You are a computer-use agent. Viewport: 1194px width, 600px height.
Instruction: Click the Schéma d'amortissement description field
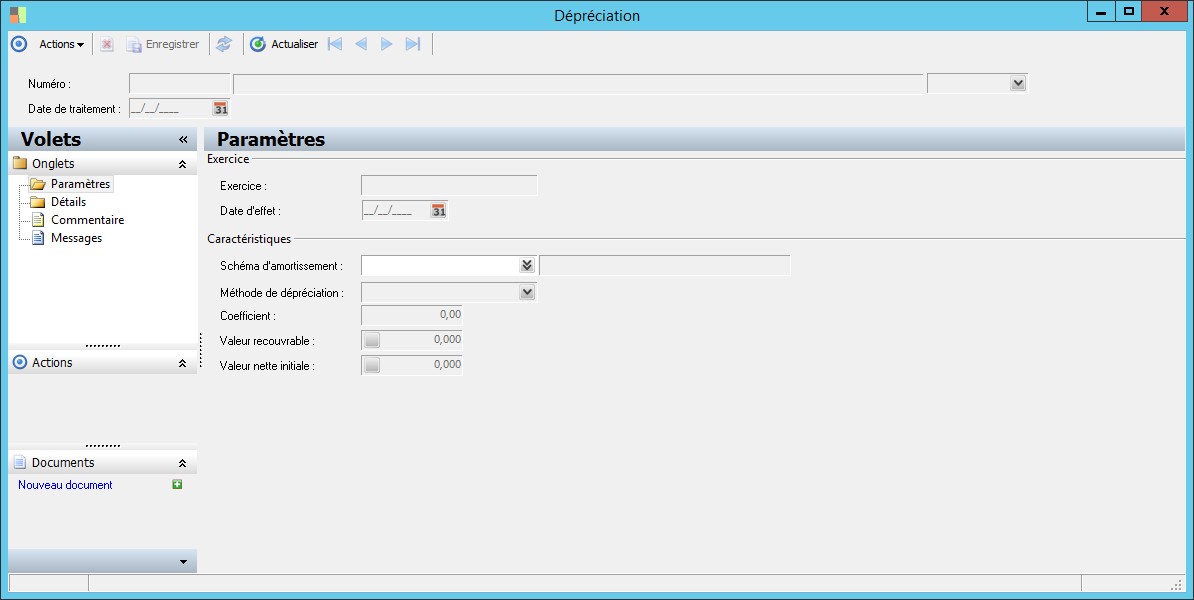coord(665,265)
